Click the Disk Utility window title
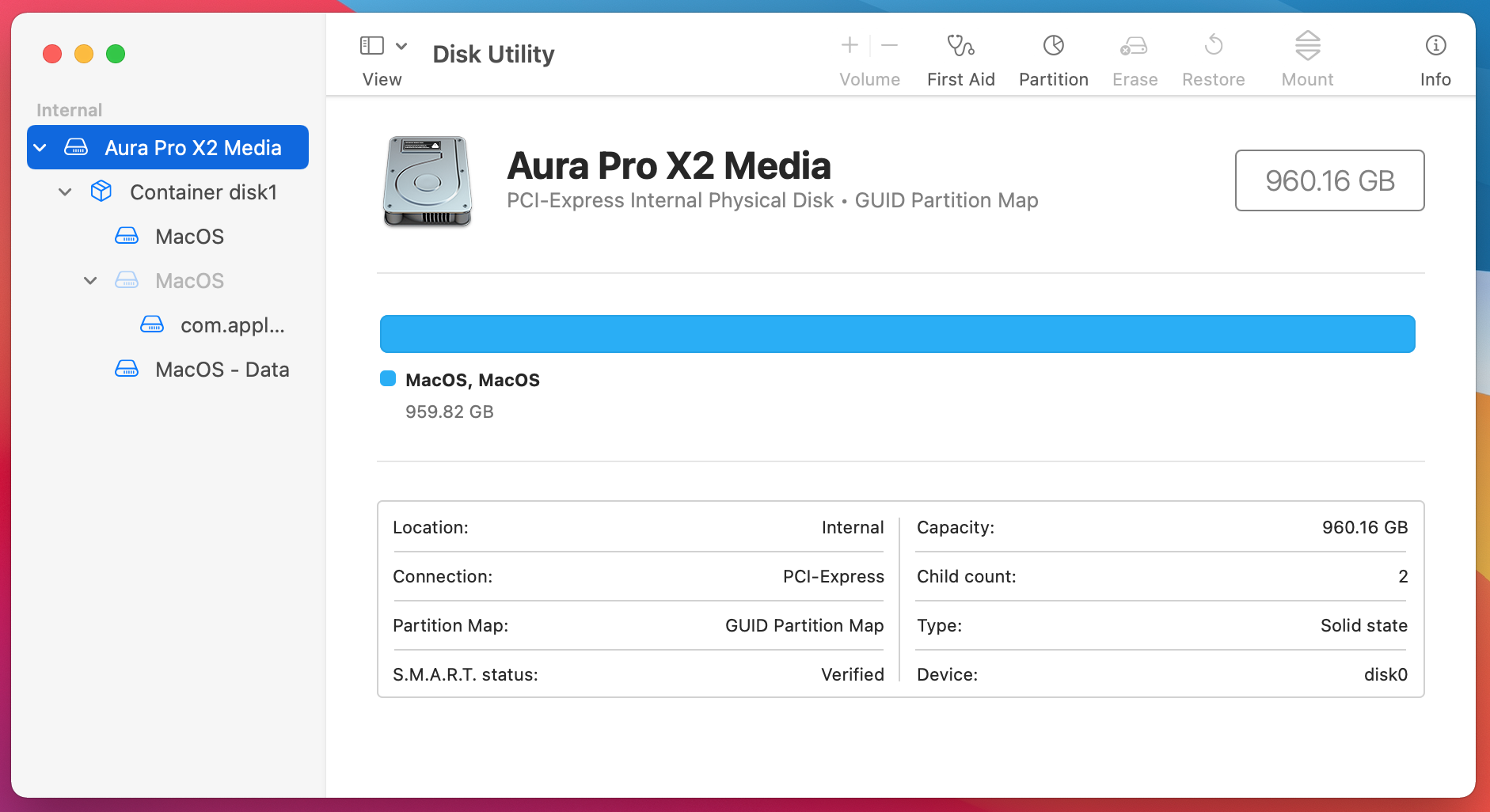1490x812 pixels. [493, 54]
